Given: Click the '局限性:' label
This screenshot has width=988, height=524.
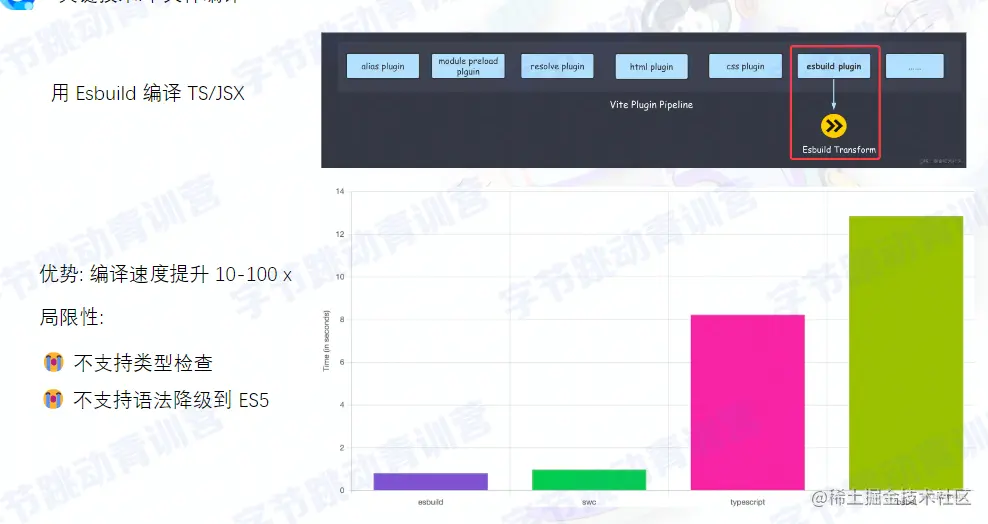Looking at the screenshot, I should 71,317.
